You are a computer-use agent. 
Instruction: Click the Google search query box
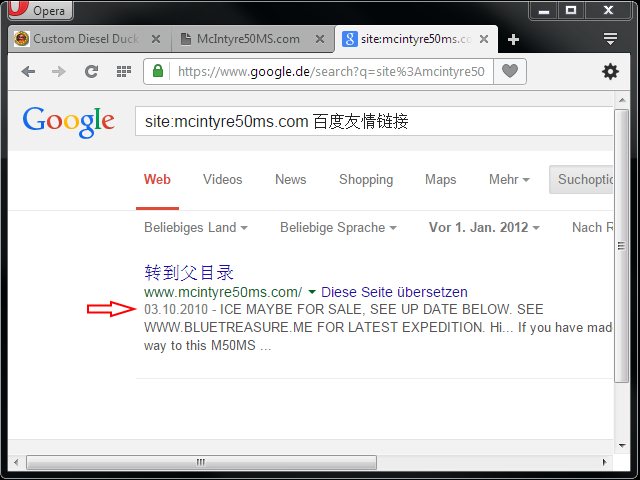[374, 121]
